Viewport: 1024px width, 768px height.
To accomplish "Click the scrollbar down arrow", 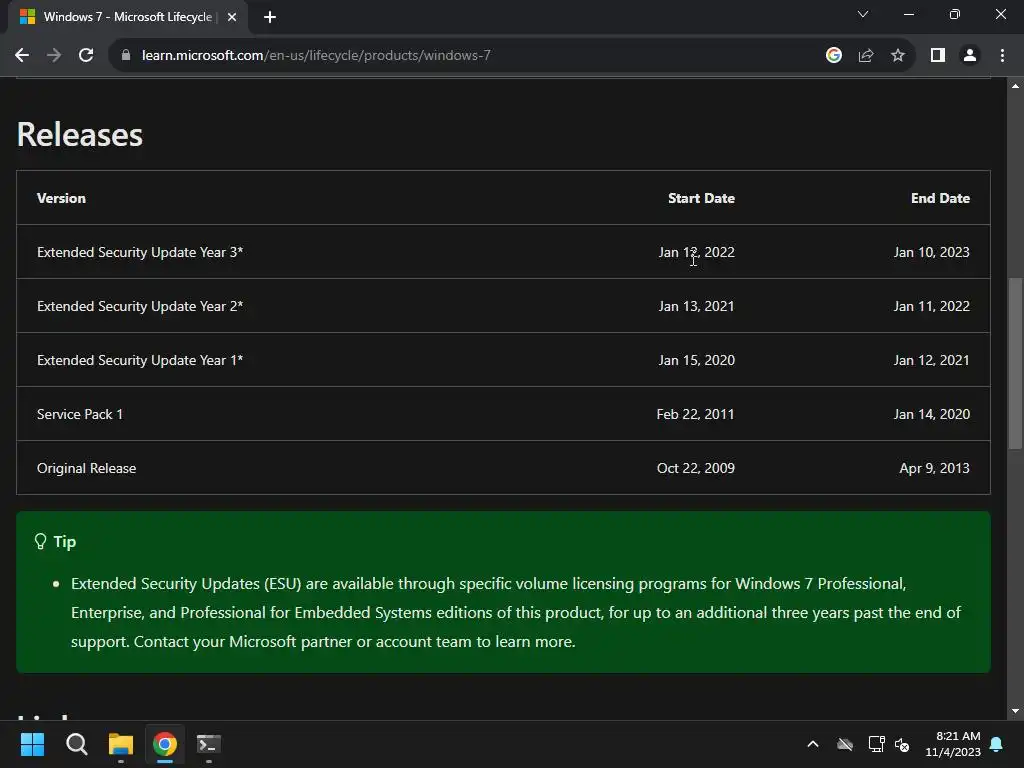I will click(x=1015, y=711).
